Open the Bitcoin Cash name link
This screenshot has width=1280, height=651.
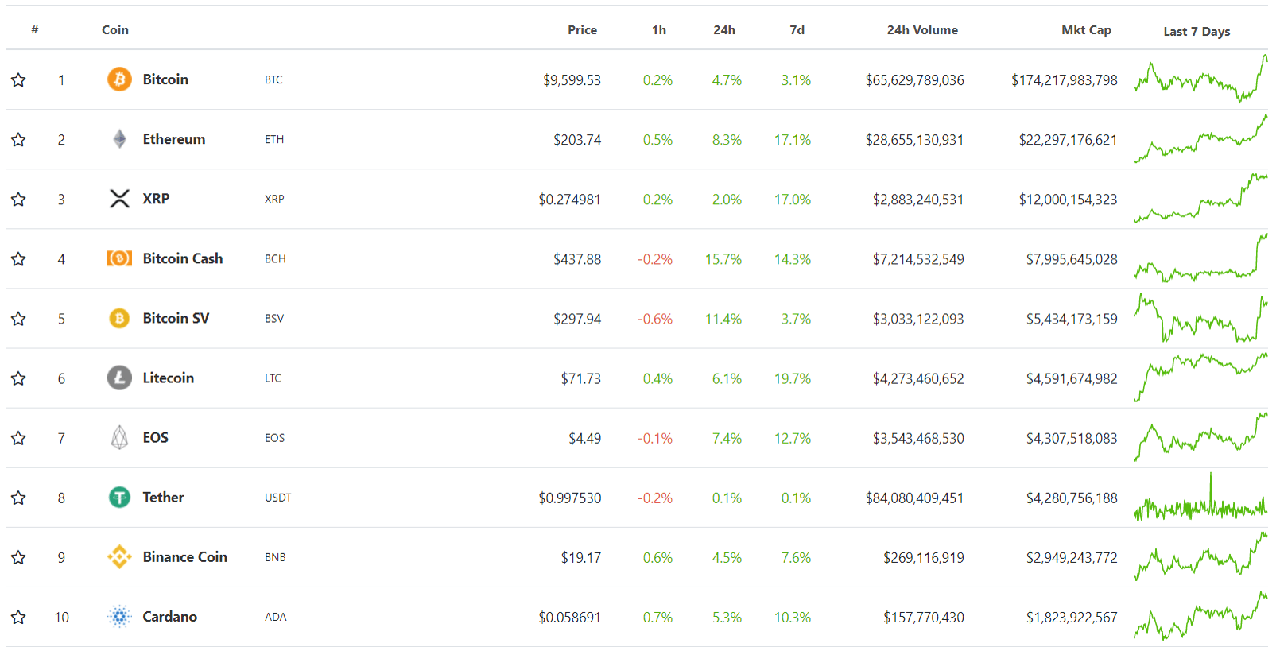tap(183, 258)
